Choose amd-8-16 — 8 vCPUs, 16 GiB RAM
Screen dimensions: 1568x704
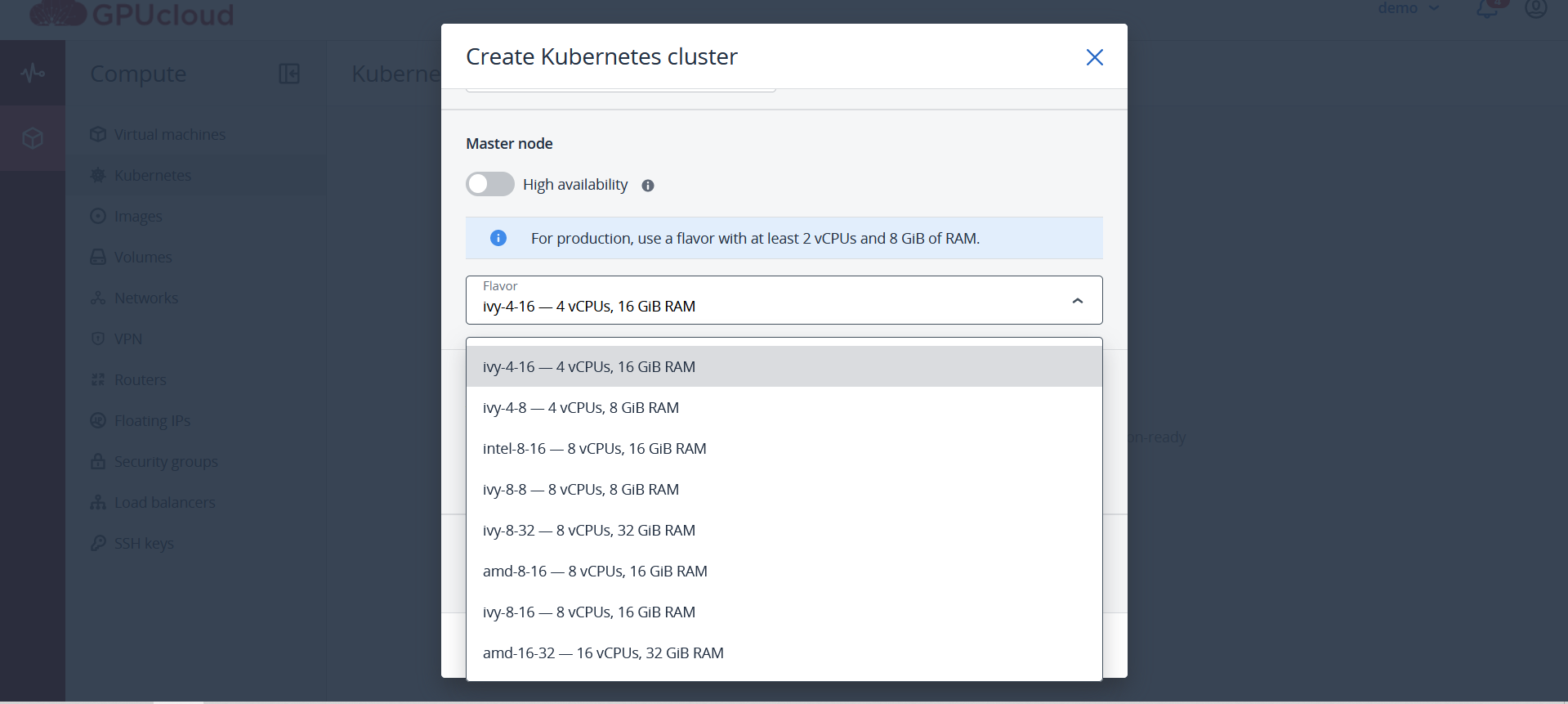[784, 571]
